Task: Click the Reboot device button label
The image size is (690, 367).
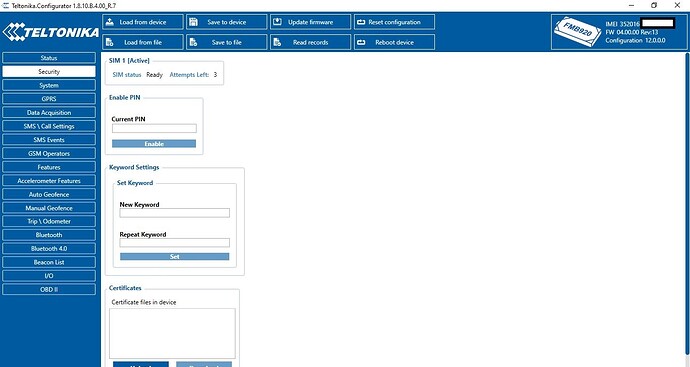Action: (394, 42)
